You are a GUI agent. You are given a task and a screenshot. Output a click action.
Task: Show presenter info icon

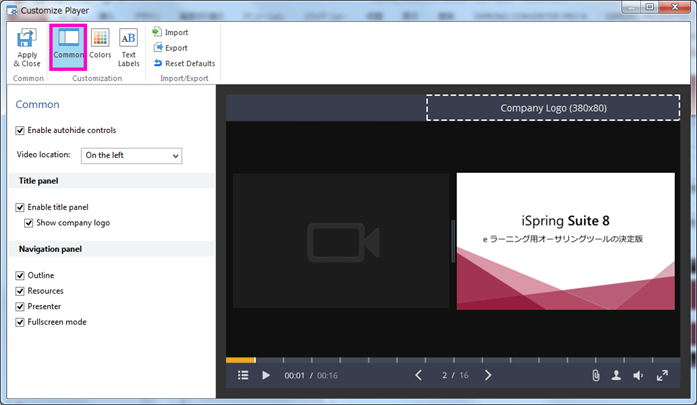616,375
